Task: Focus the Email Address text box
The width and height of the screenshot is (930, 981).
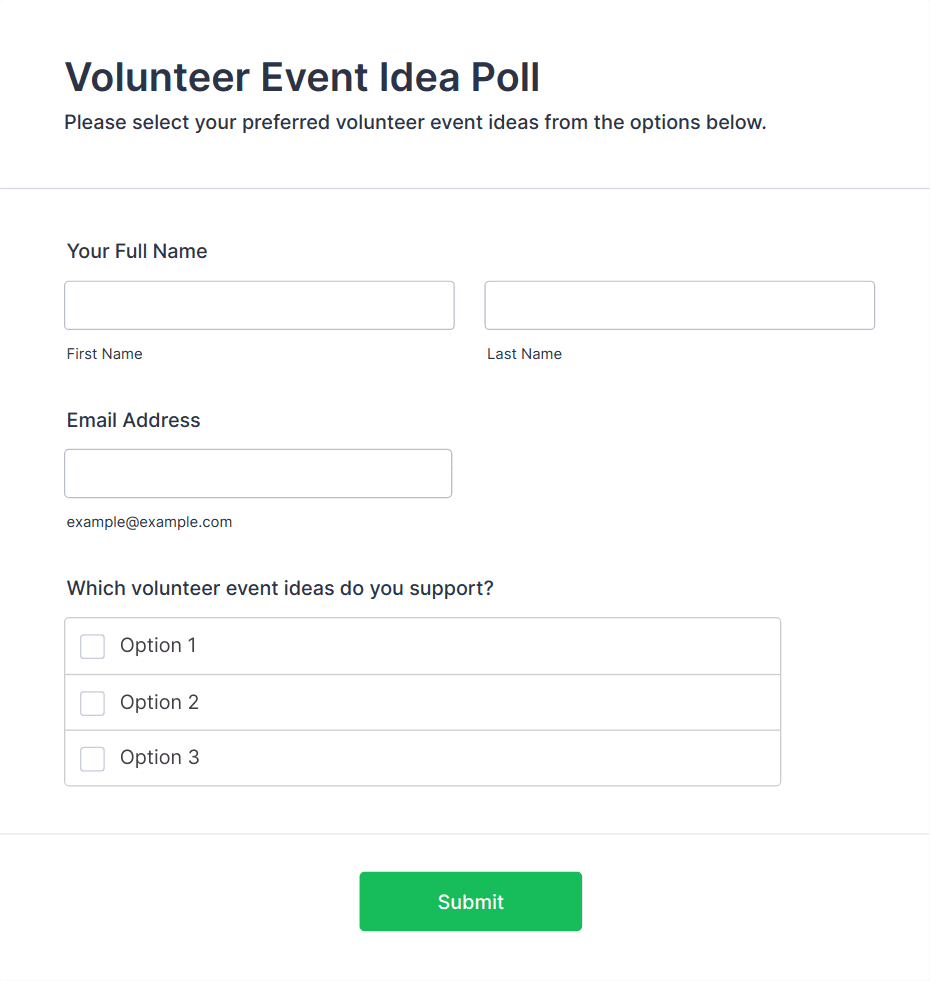Action: click(258, 473)
